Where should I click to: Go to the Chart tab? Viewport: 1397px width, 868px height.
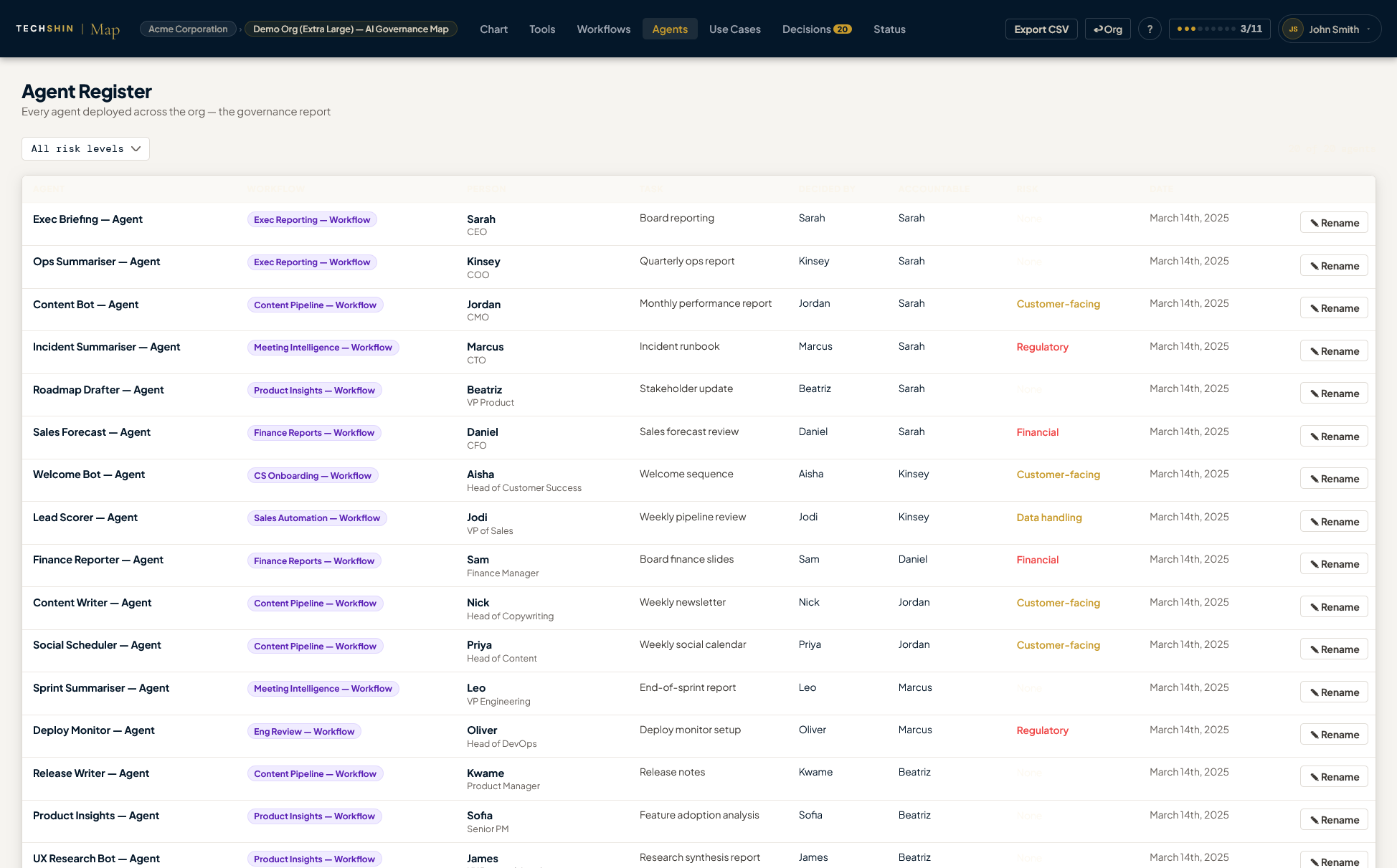(x=493, y=29)
